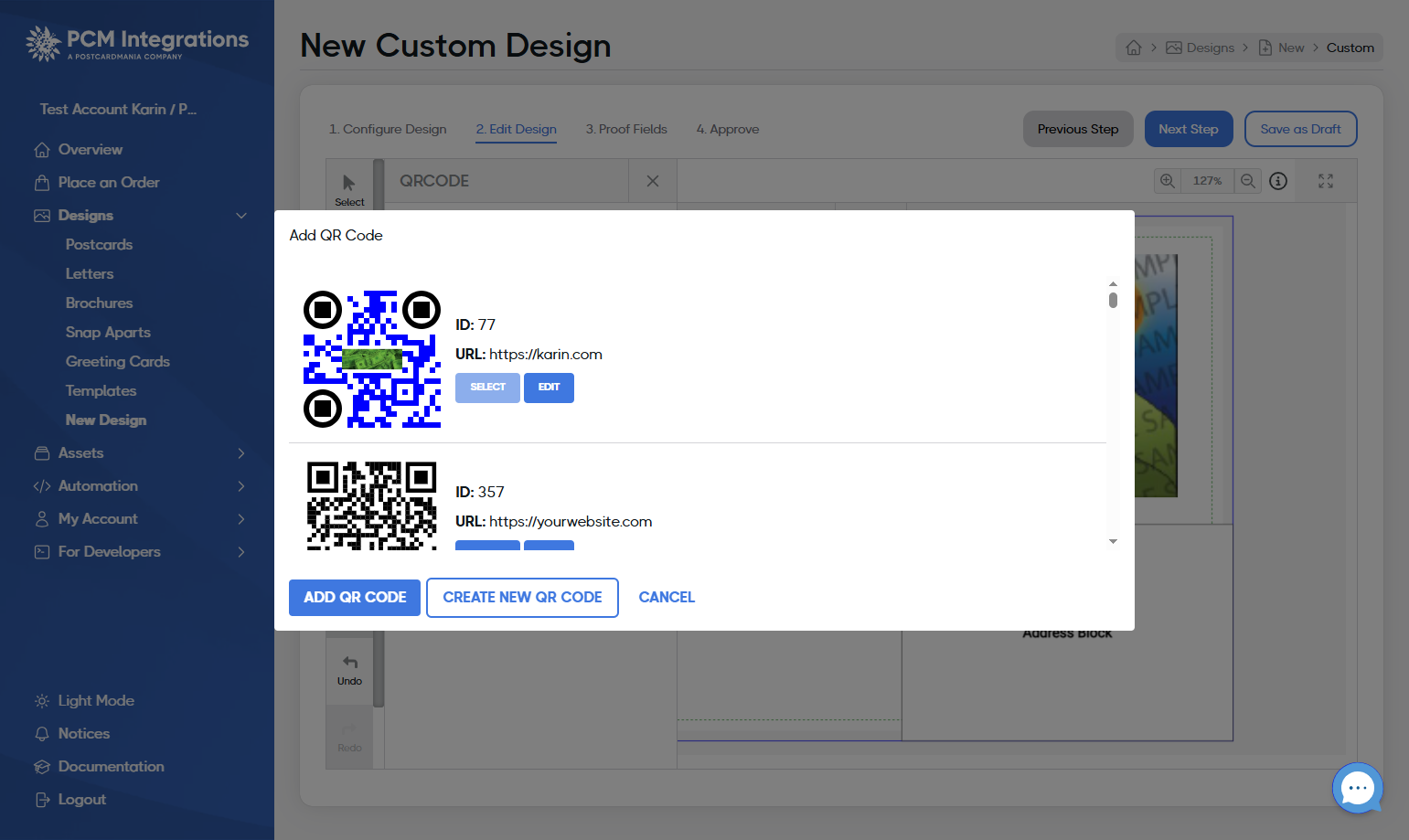Image resolution: width=1409 pixels, height=840 pixels.
Task: Expand the Automation menu section
Action: click(x=241, y=486)
